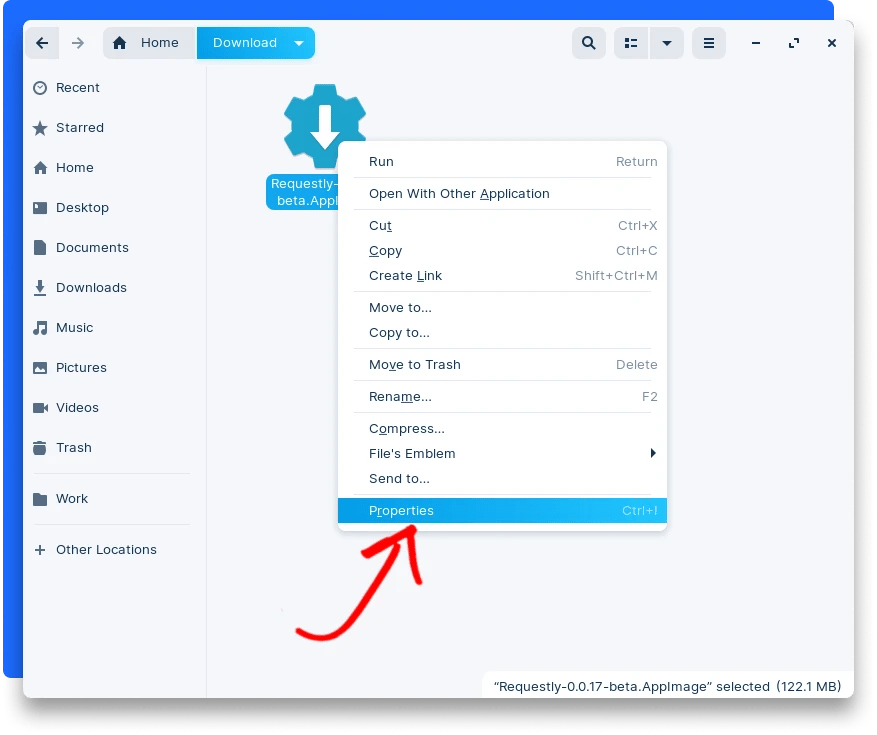Screen dimensions: 877x735
Task: Go back with the left arrow button
Action: coord(42,43)
